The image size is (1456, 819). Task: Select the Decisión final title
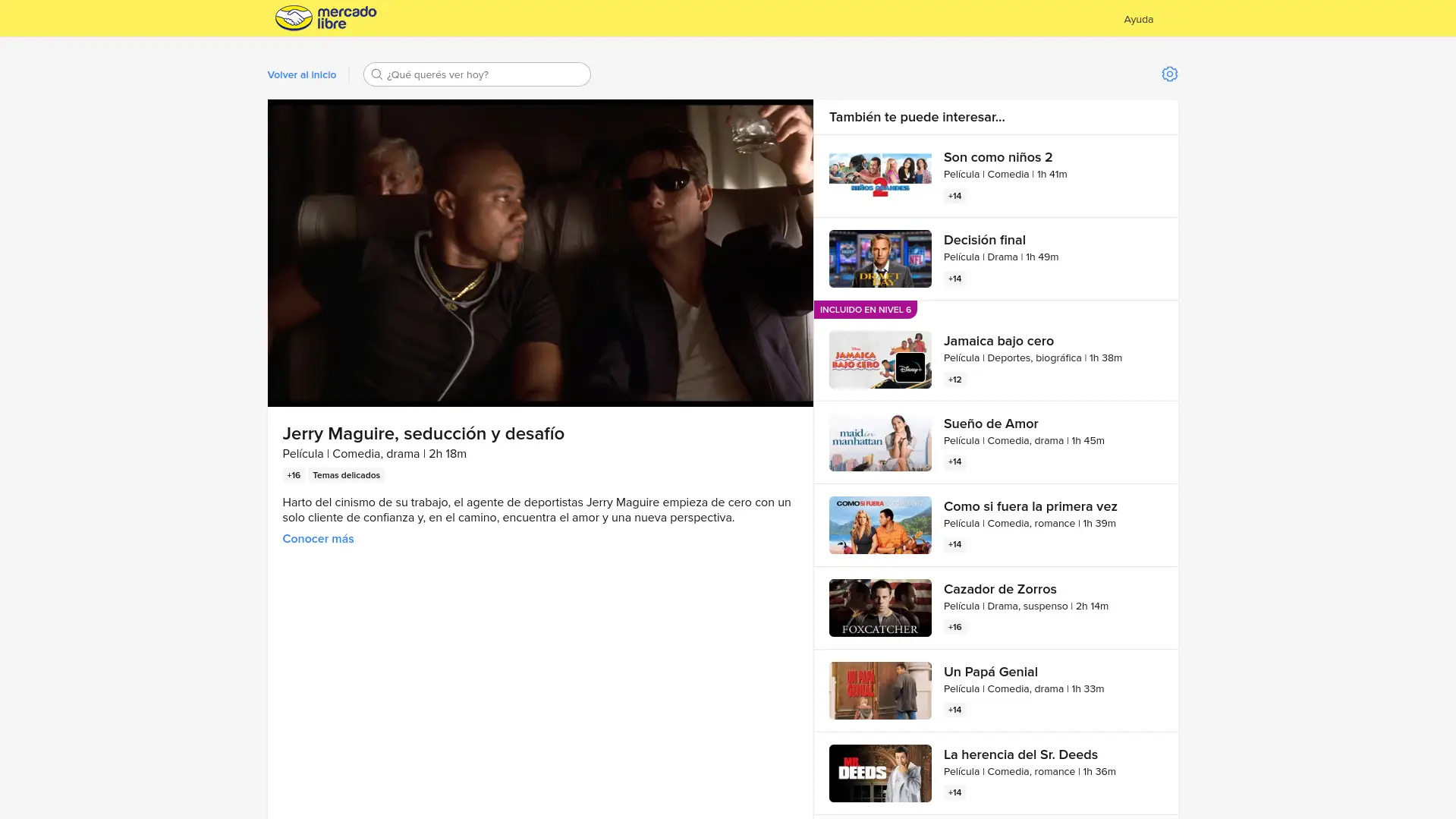984,240
